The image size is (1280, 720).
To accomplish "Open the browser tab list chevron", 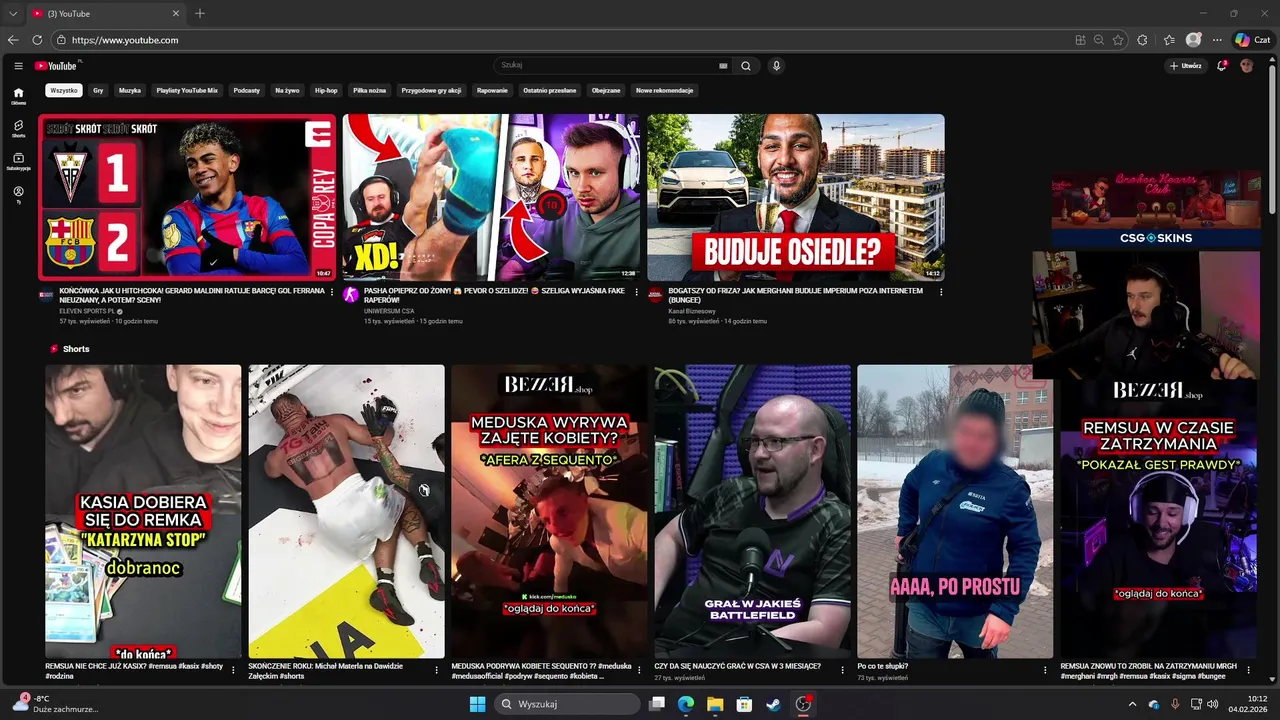I will 13,14.
